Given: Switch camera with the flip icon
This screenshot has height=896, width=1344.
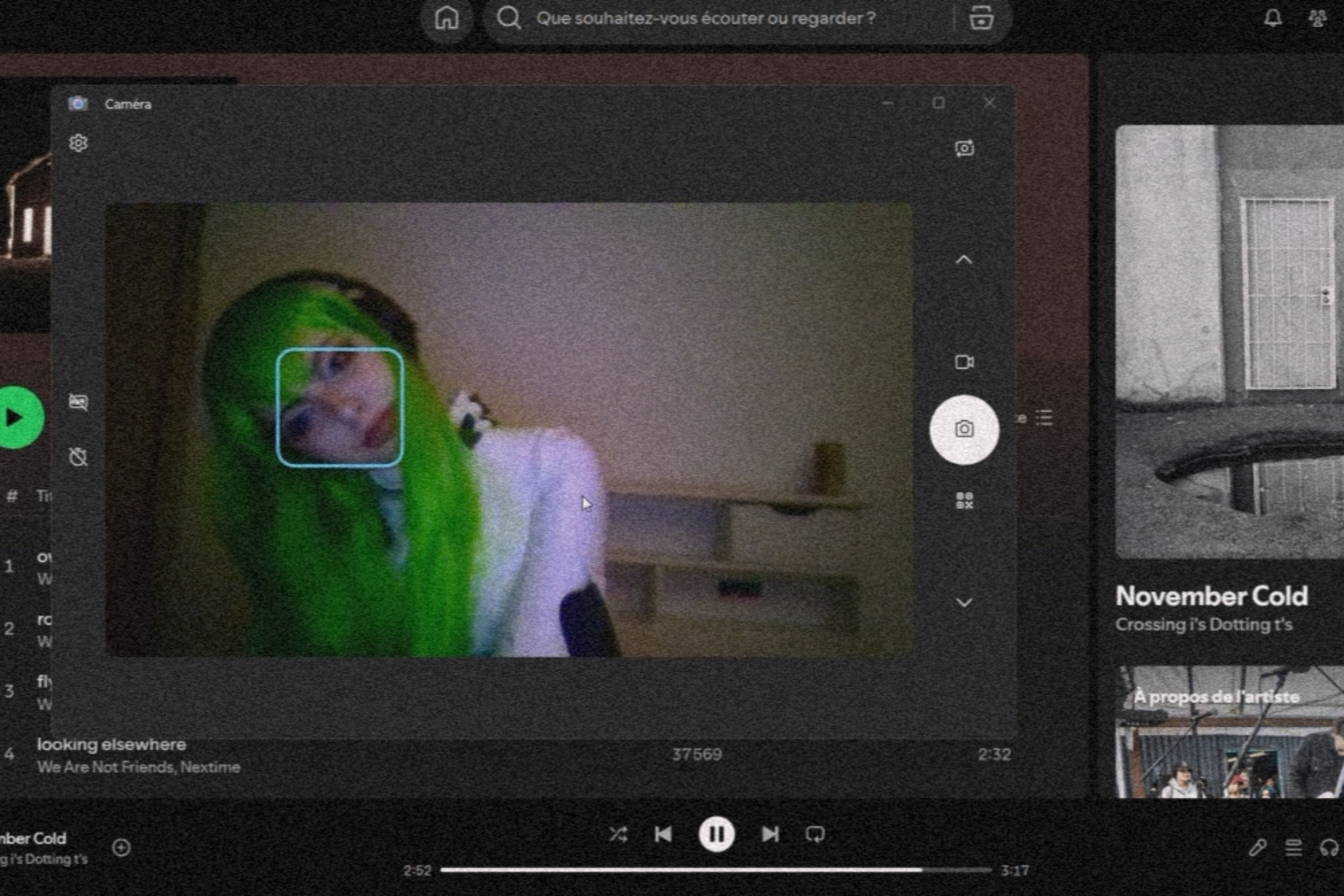Looking at the screenshot, I should pyautogui.click(x=964, y=149).
